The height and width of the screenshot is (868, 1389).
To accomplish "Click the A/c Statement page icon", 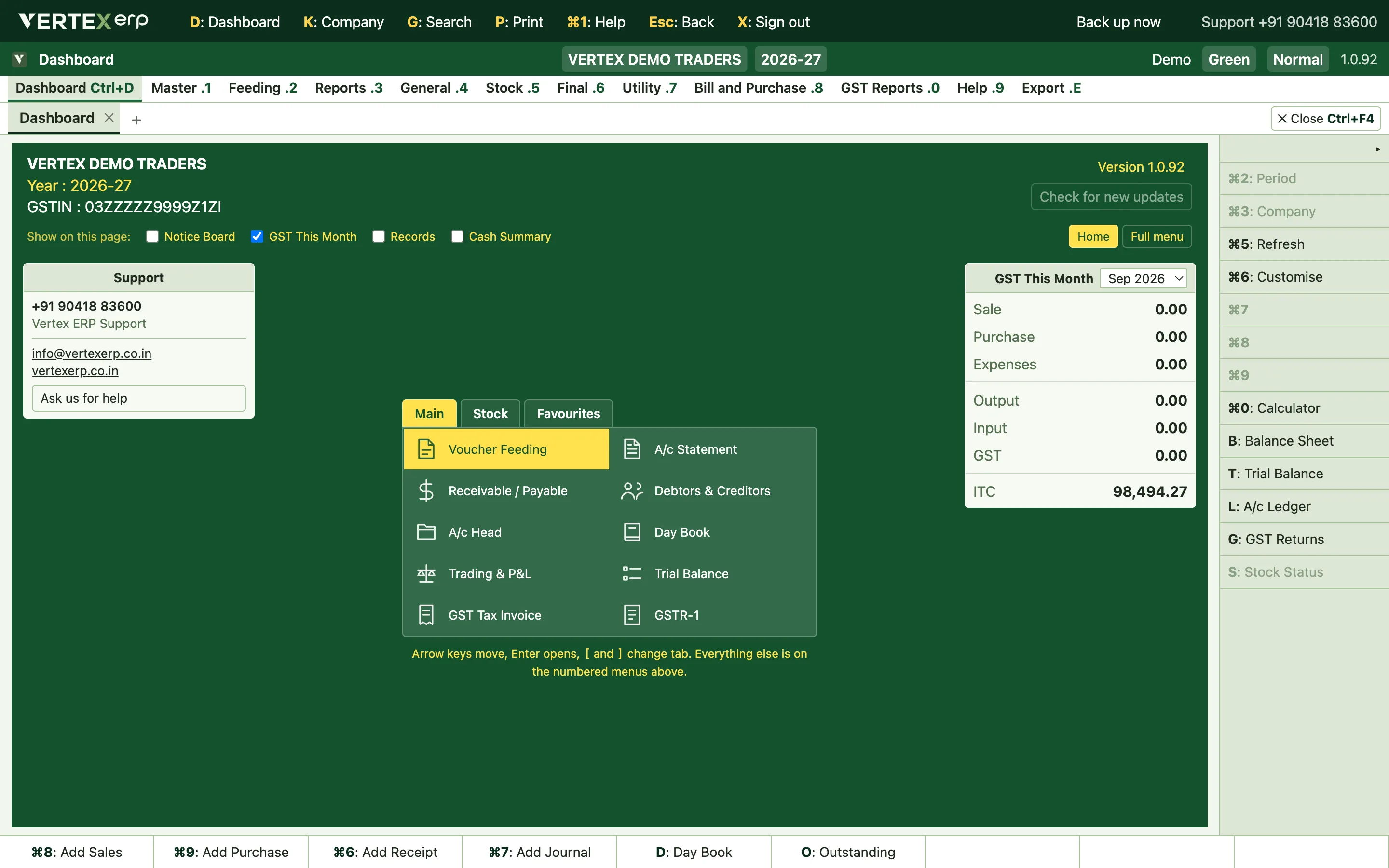I will pyautogui.click(x=632, y=449).
